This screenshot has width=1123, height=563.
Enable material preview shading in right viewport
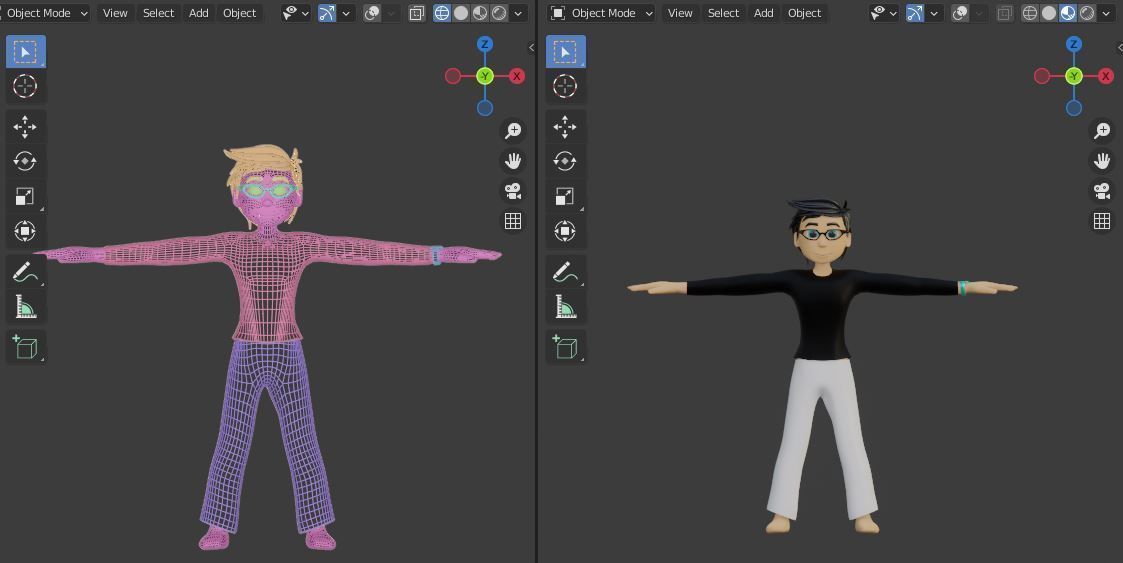1068,13
